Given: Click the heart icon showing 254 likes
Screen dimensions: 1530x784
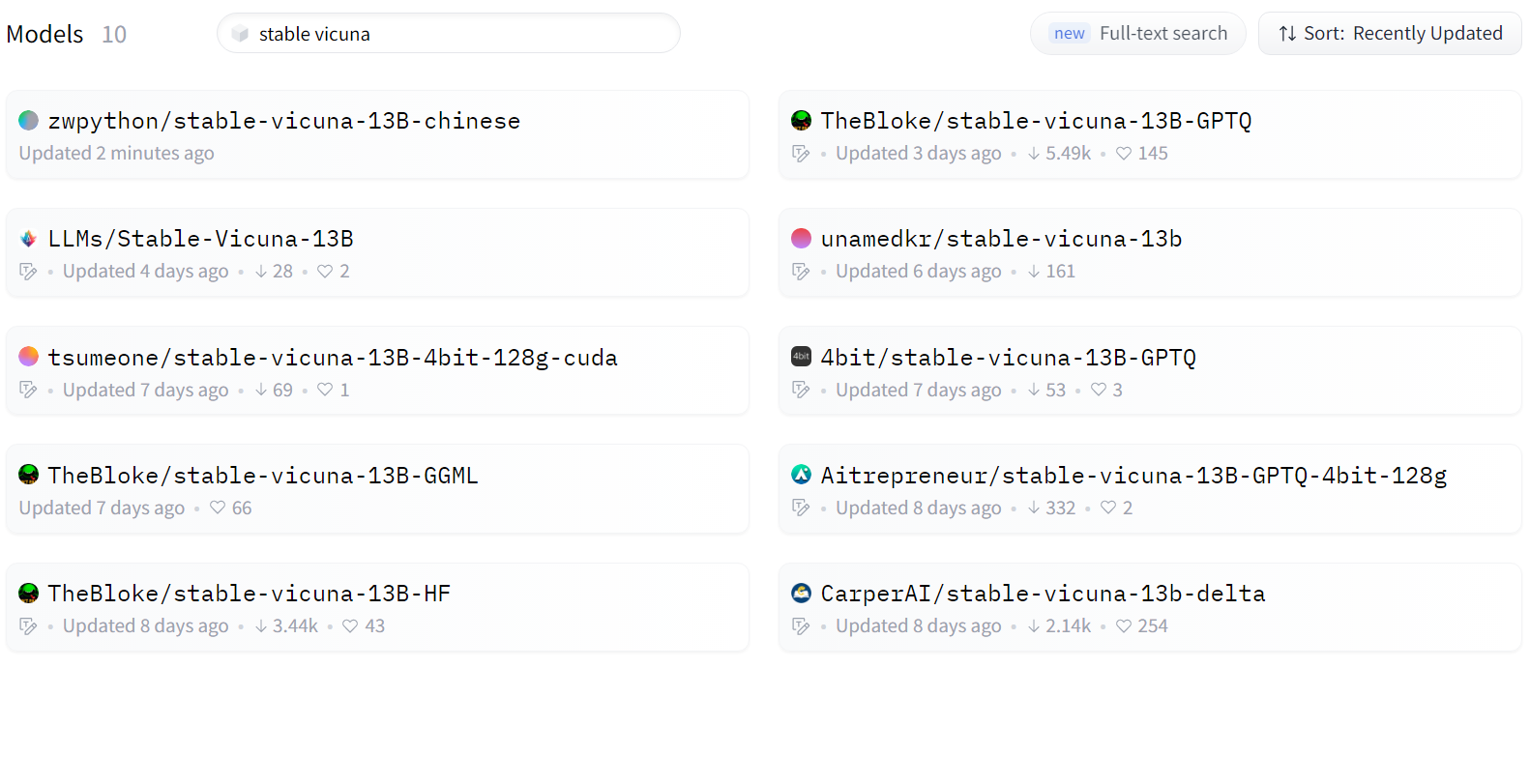Looking at the screenshot, I should click(1124, 626).
